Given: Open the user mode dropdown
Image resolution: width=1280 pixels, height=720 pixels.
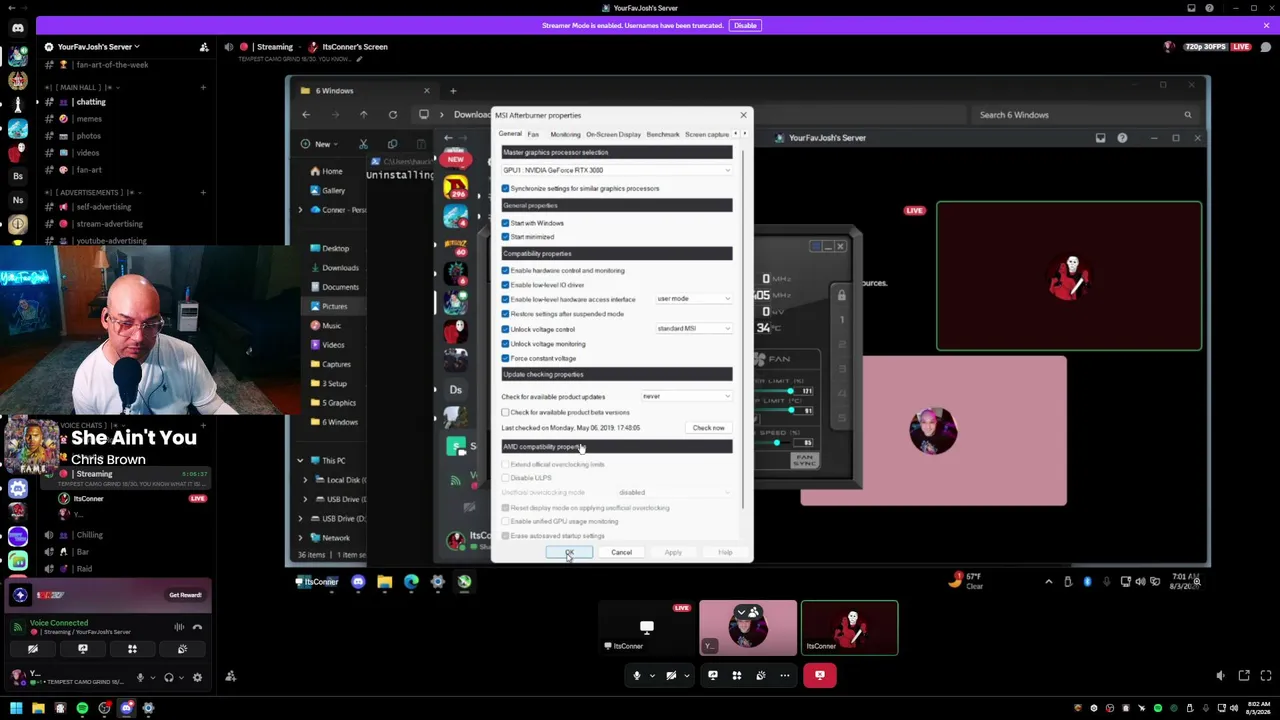Looking at the screenshot, I should [693, 299].
